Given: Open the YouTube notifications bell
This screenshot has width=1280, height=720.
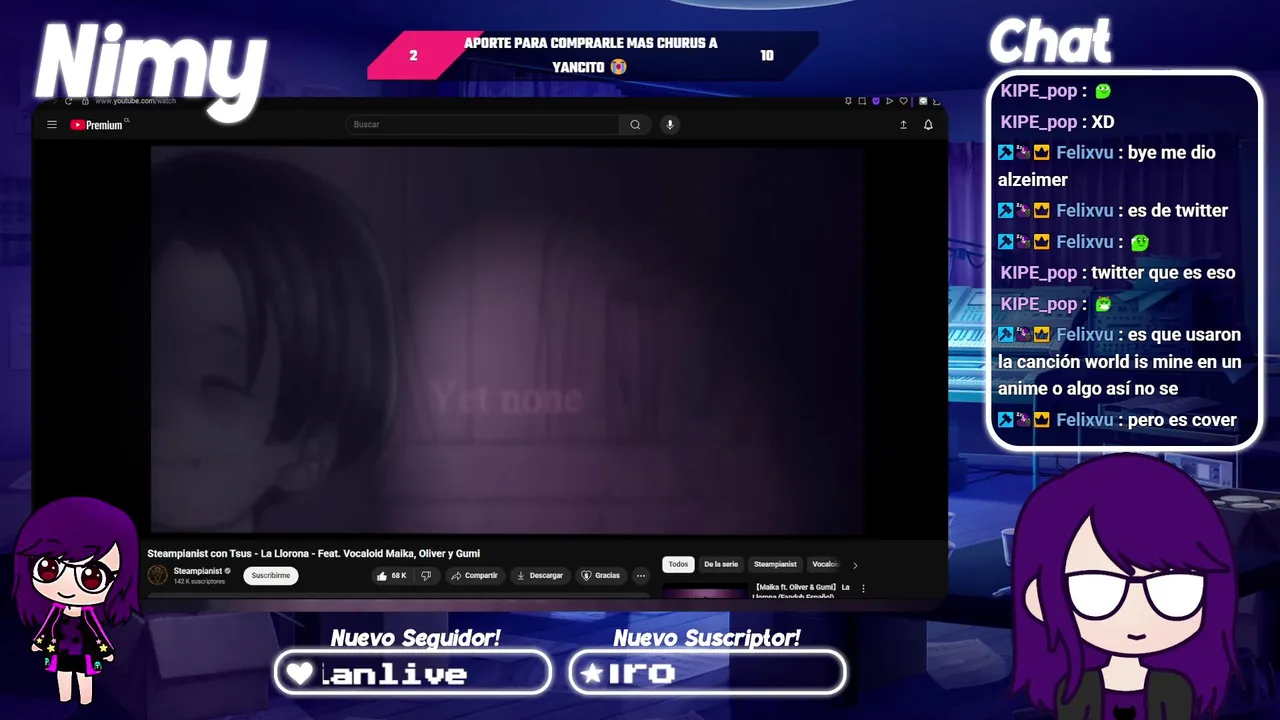Looking at the screenshot, I should pyautogui.click(x=928, y=125).
